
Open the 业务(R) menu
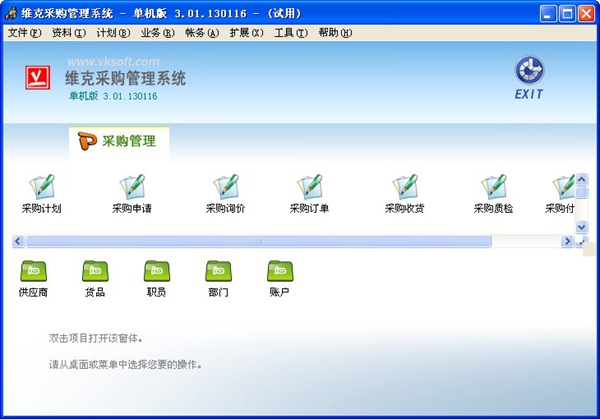(158, 33)
